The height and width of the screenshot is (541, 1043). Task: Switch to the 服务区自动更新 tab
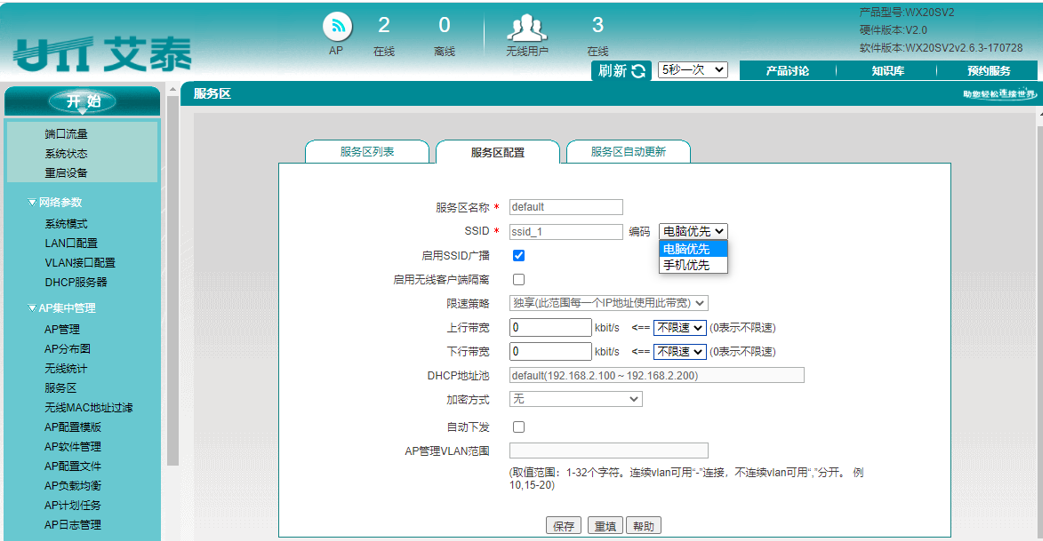point(627,152)
